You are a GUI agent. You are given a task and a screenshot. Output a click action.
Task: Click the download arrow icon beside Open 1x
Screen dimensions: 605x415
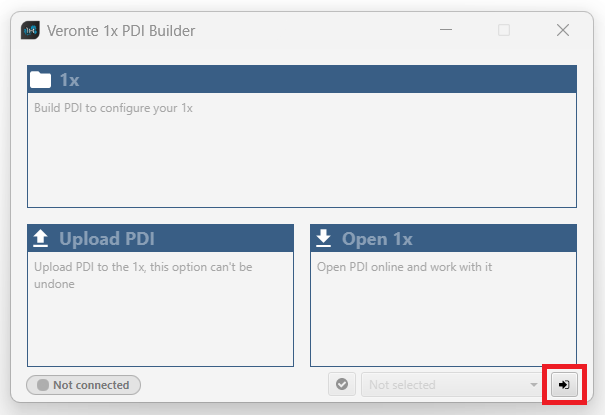324,238
